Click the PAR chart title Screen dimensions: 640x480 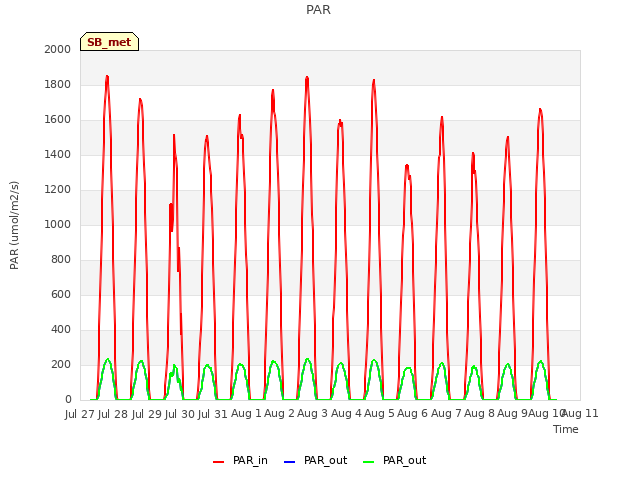click(x=318, y=10)
